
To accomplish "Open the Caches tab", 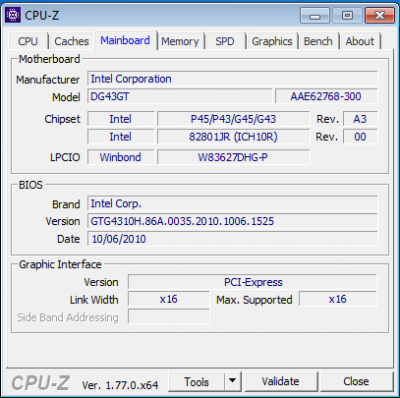I will 72,41.
